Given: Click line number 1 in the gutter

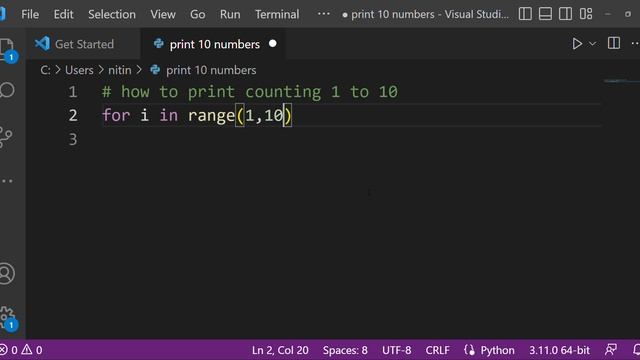Looking at the screenshot, I should [x=73, y=92].
